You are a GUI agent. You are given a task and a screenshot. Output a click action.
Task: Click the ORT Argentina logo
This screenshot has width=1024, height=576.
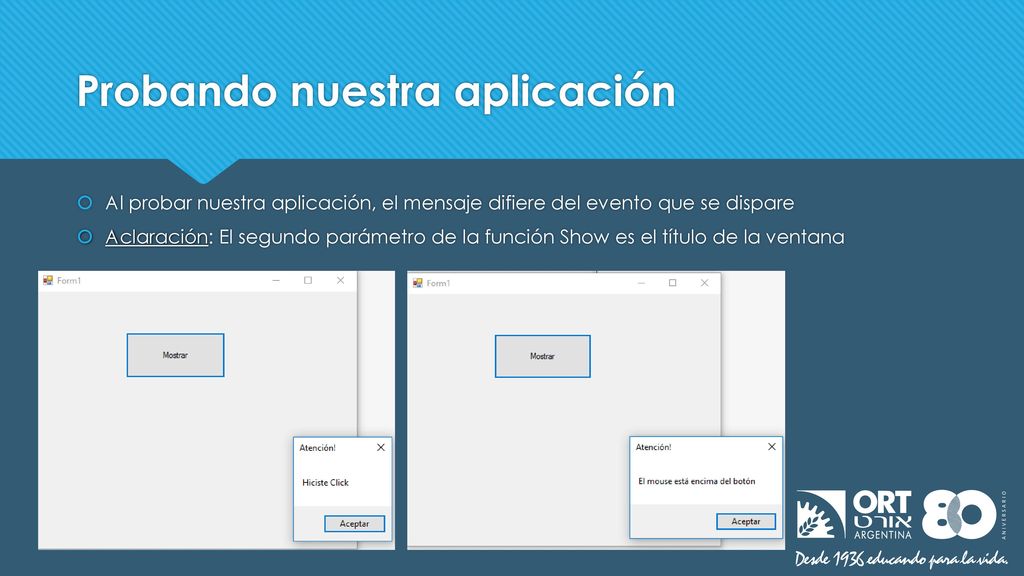pyautogui.click(x=854, y=515)
